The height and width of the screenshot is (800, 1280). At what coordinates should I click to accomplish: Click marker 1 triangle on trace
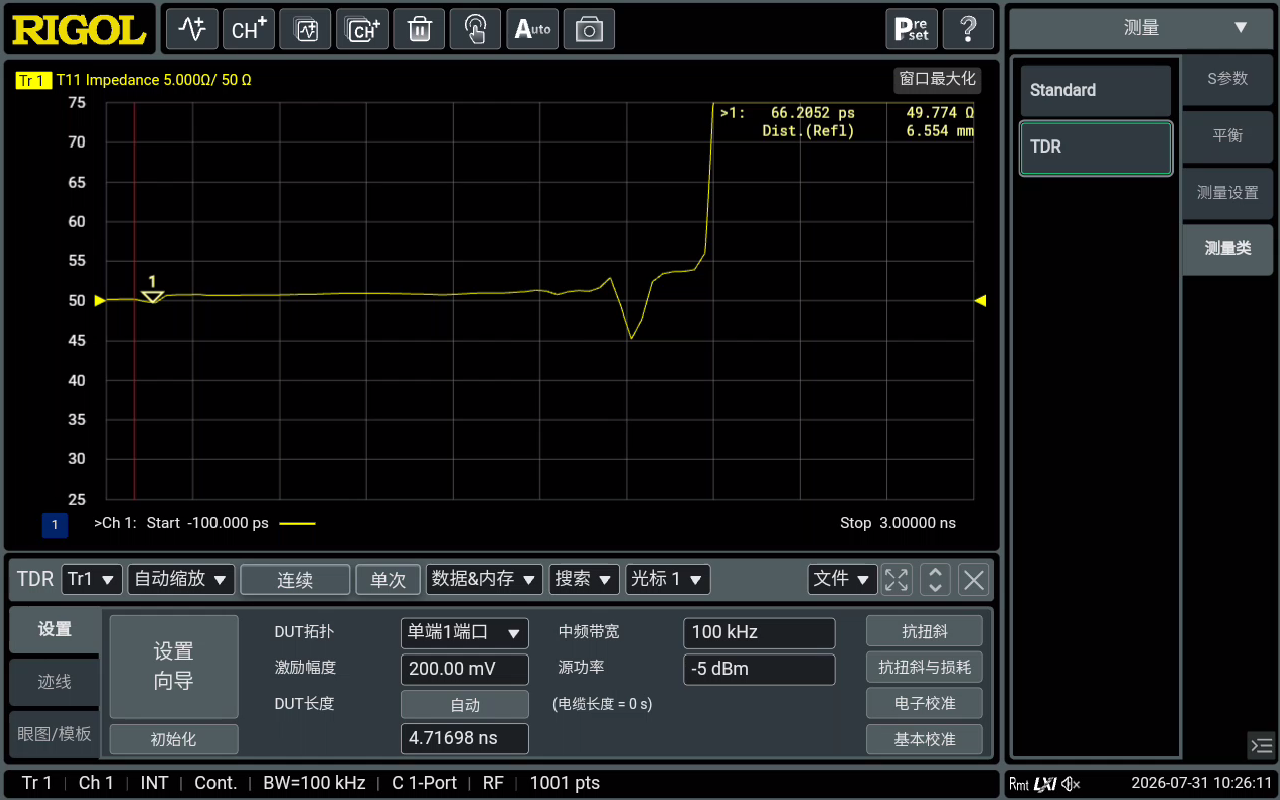coord(152,296)
